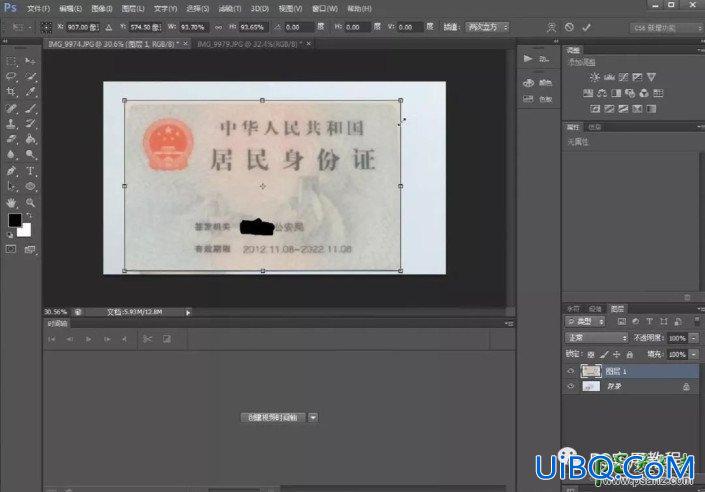Add a Levels adjustment layer
705x492 pixels.
[x=609, y=77]
